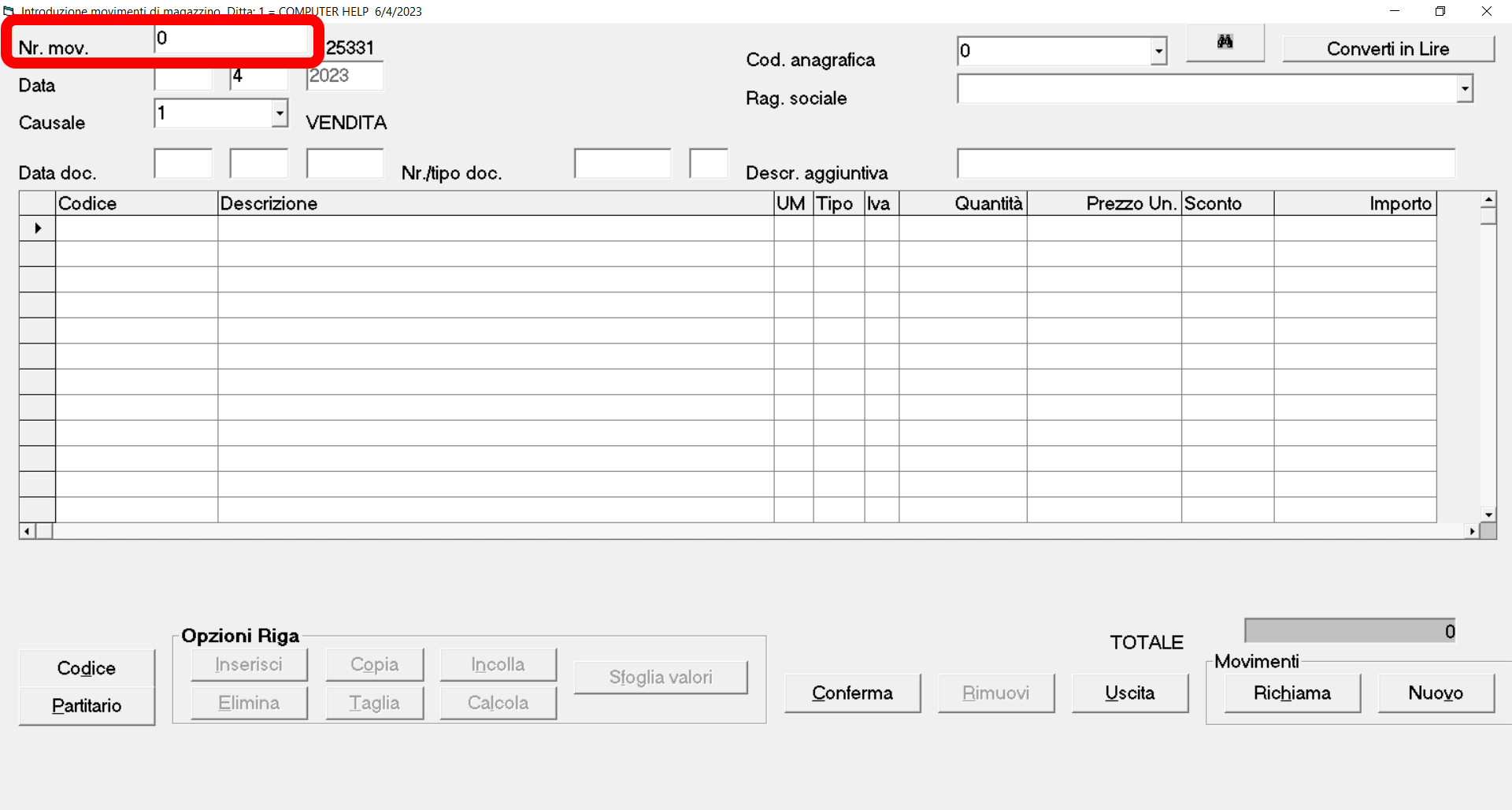Click the grid scroll right arrow
The image size is (1512, 810).
click(x=1472, y=532)
